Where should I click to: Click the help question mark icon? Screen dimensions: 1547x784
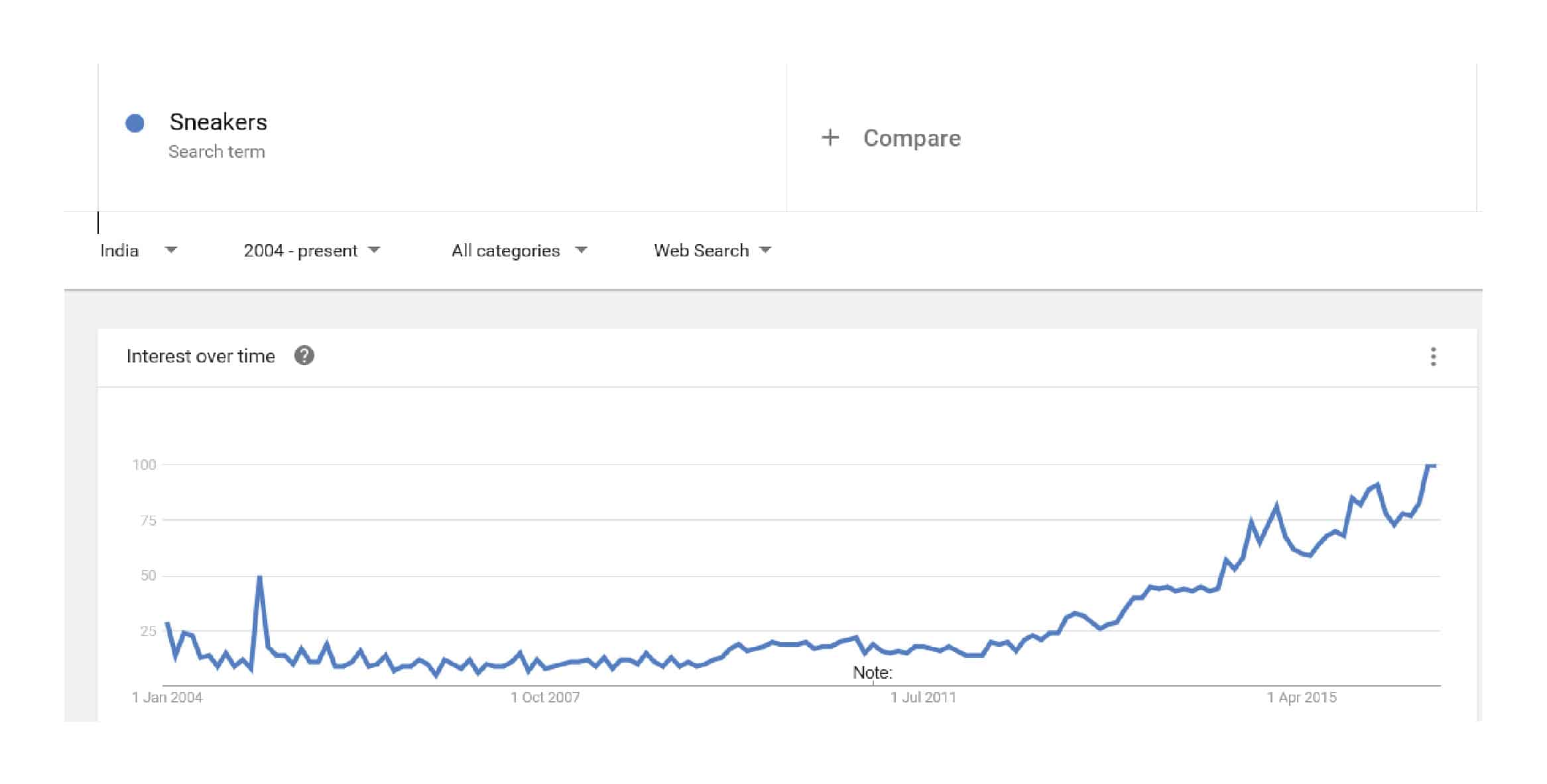tap(304, 356)
